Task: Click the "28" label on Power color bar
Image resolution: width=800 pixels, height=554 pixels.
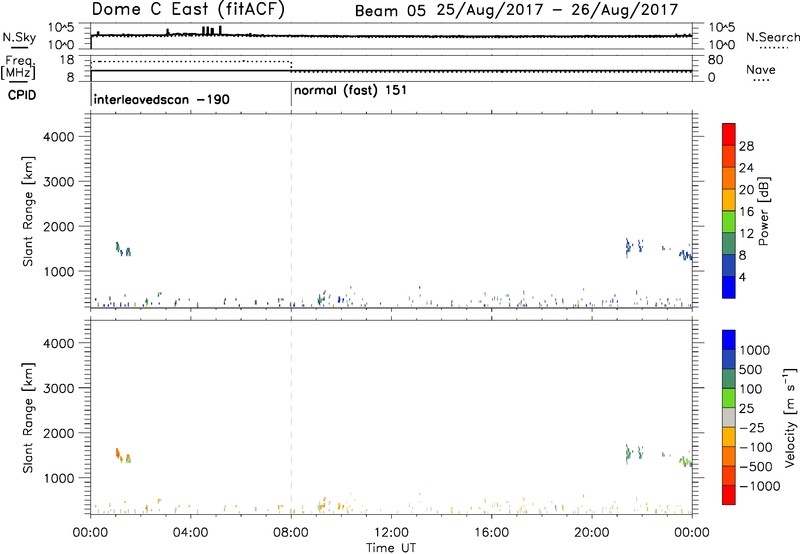Action: pos(746,146)
